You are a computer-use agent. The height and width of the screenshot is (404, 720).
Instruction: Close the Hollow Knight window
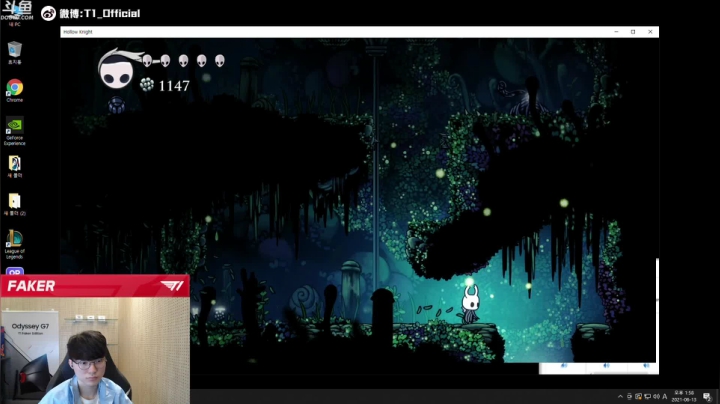(x=650, y=32)
